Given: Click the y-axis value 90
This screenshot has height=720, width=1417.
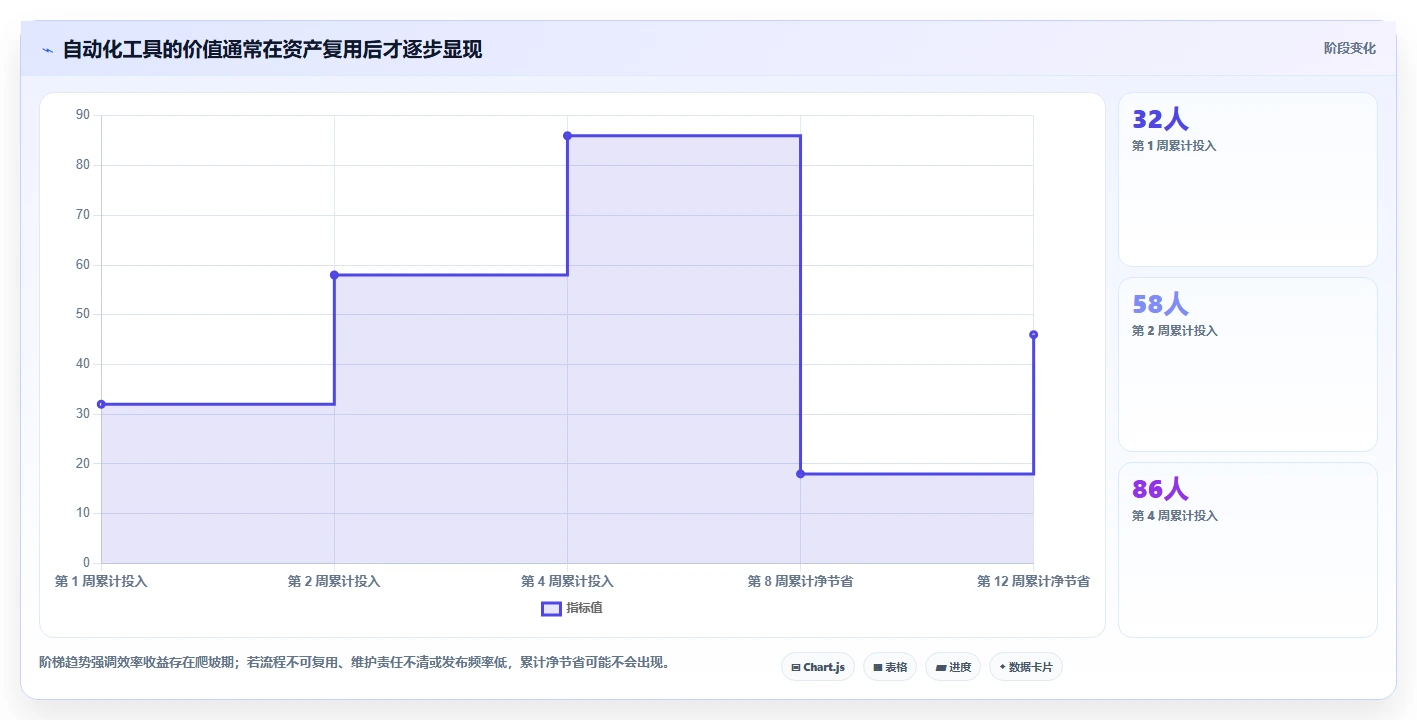Looking at the screenshot, I should click(x=83, y=115).
